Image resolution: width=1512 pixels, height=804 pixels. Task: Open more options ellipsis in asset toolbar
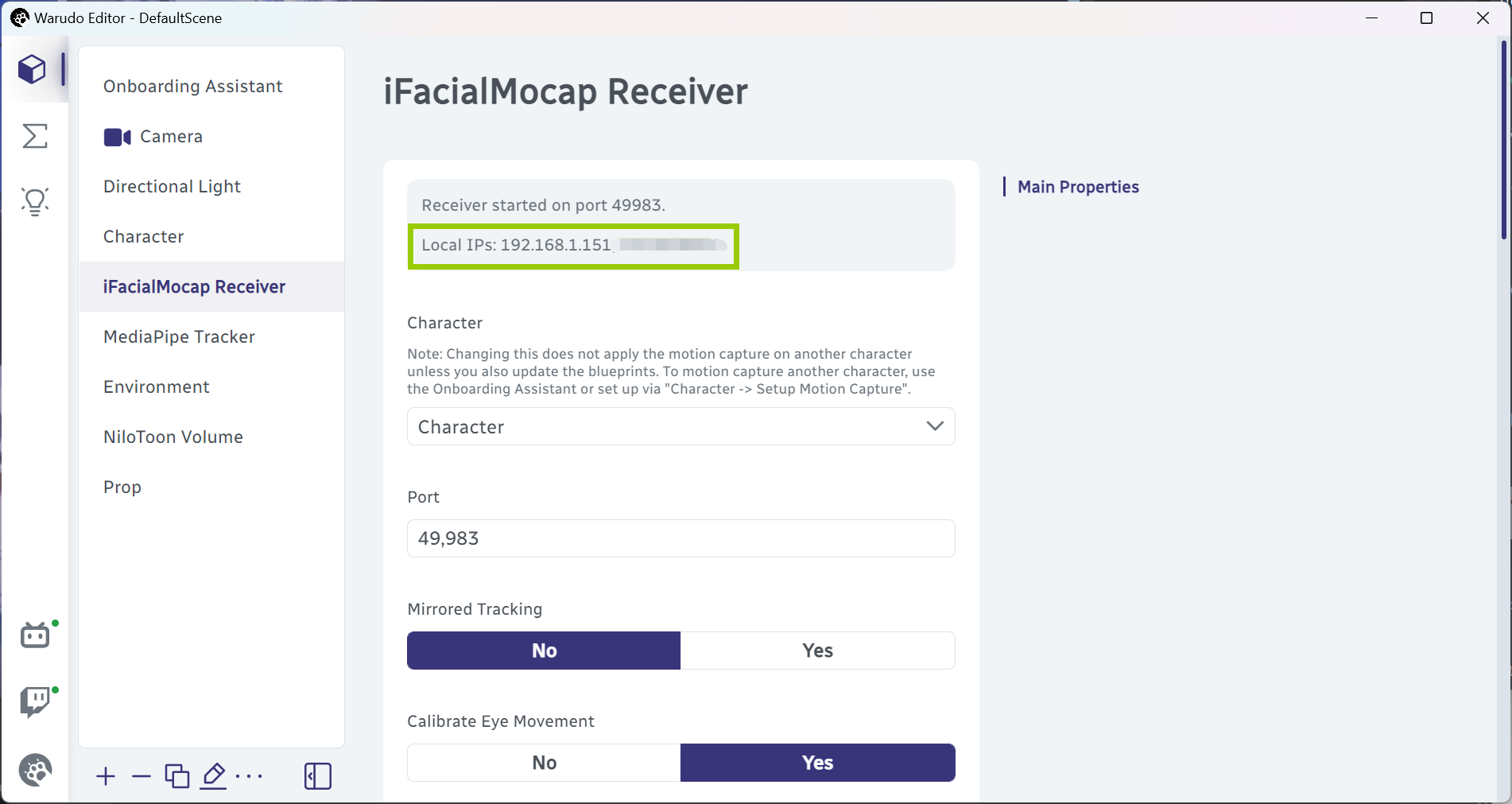click(x=250, y=776)
